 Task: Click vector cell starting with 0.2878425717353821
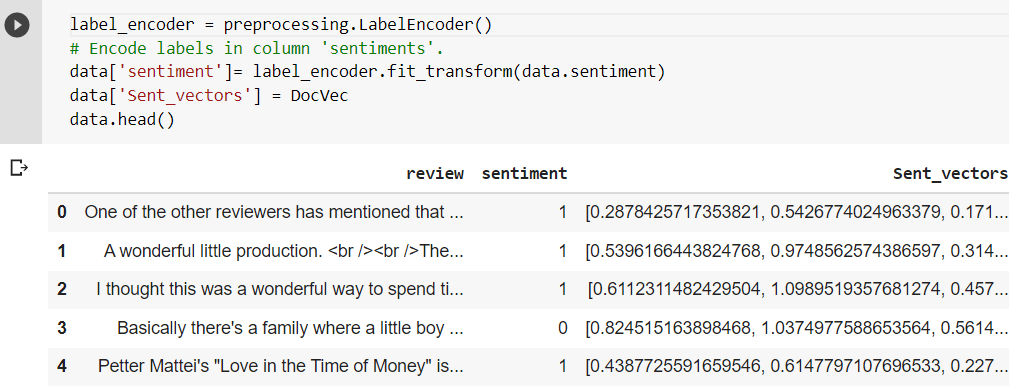point(797,212)
